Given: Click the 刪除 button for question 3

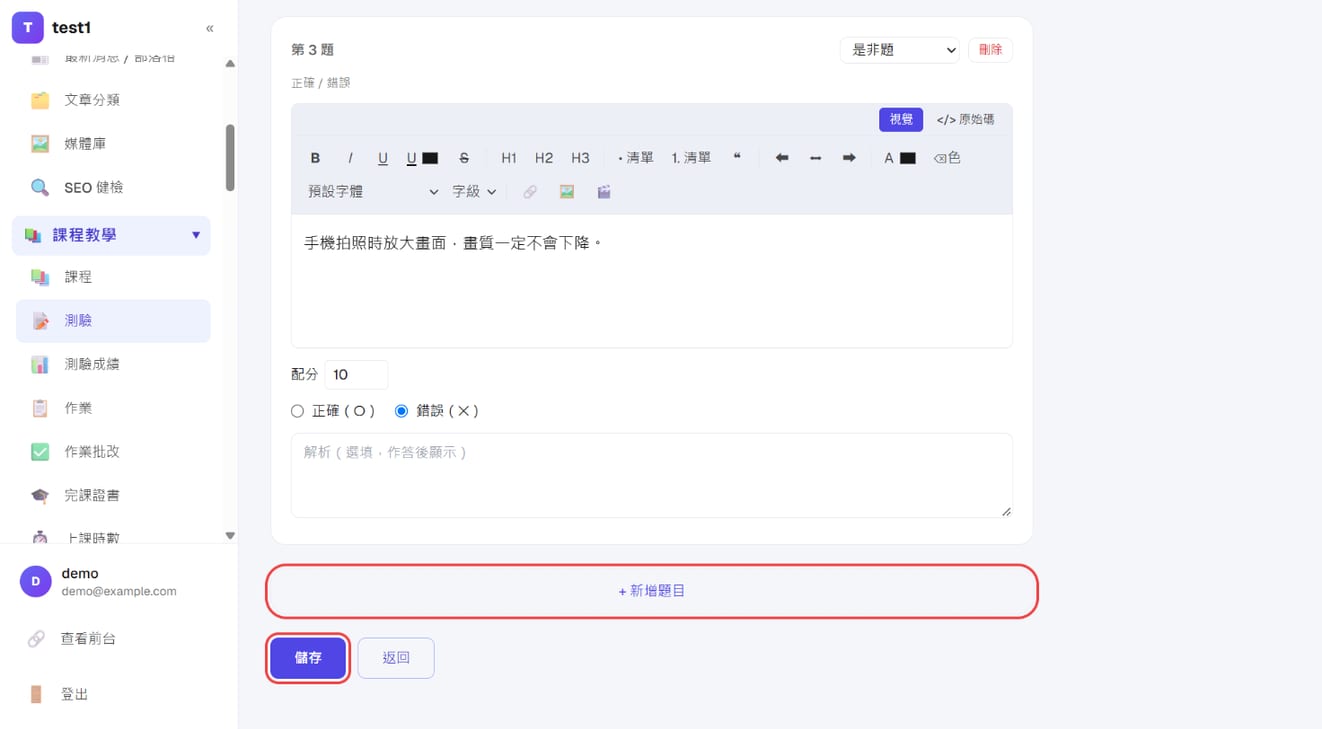Looking at the screenshot, I should coord(990,50).
